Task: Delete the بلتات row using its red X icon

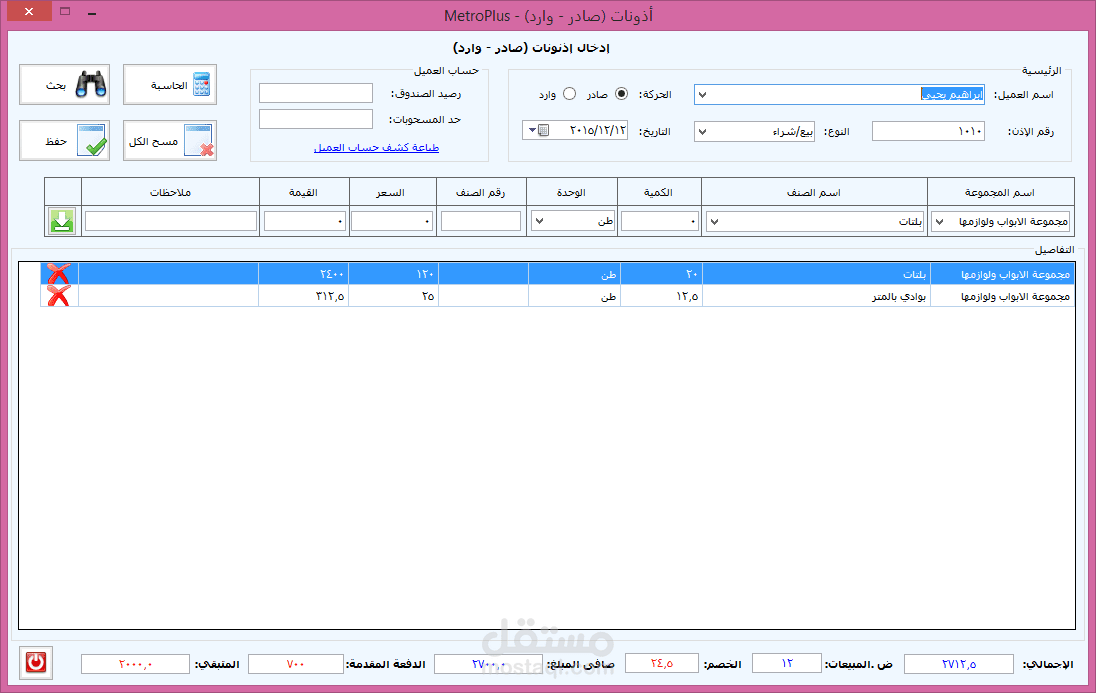Action: click(x=57, y=272)
